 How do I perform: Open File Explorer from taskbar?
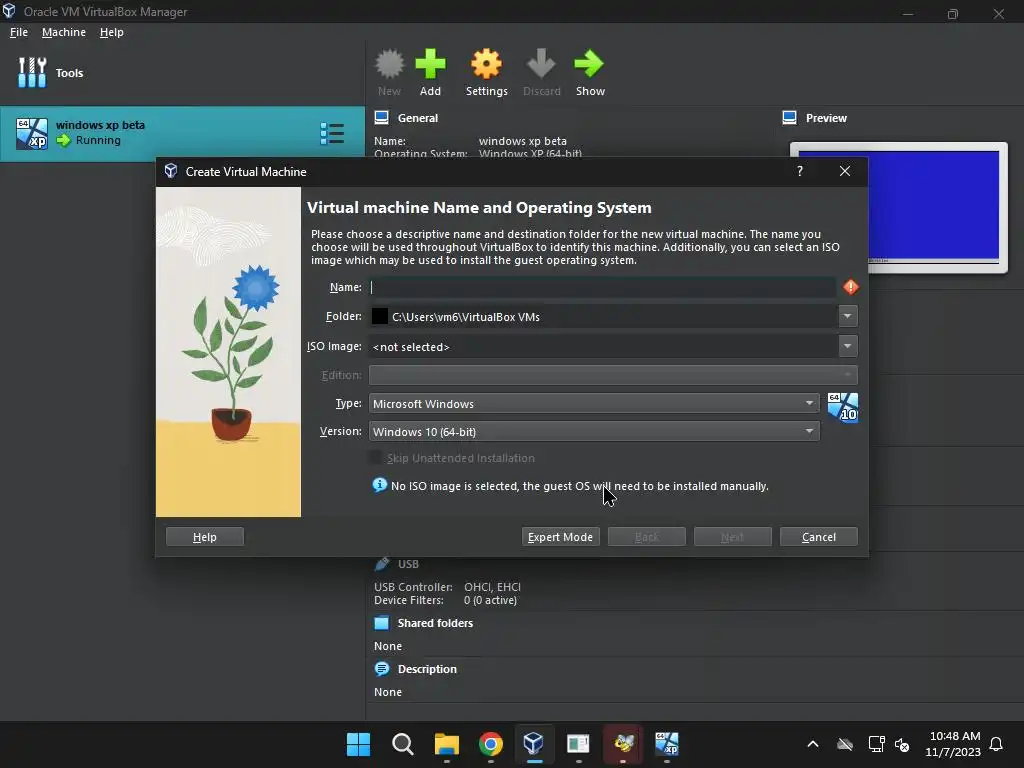pos(447,744)
